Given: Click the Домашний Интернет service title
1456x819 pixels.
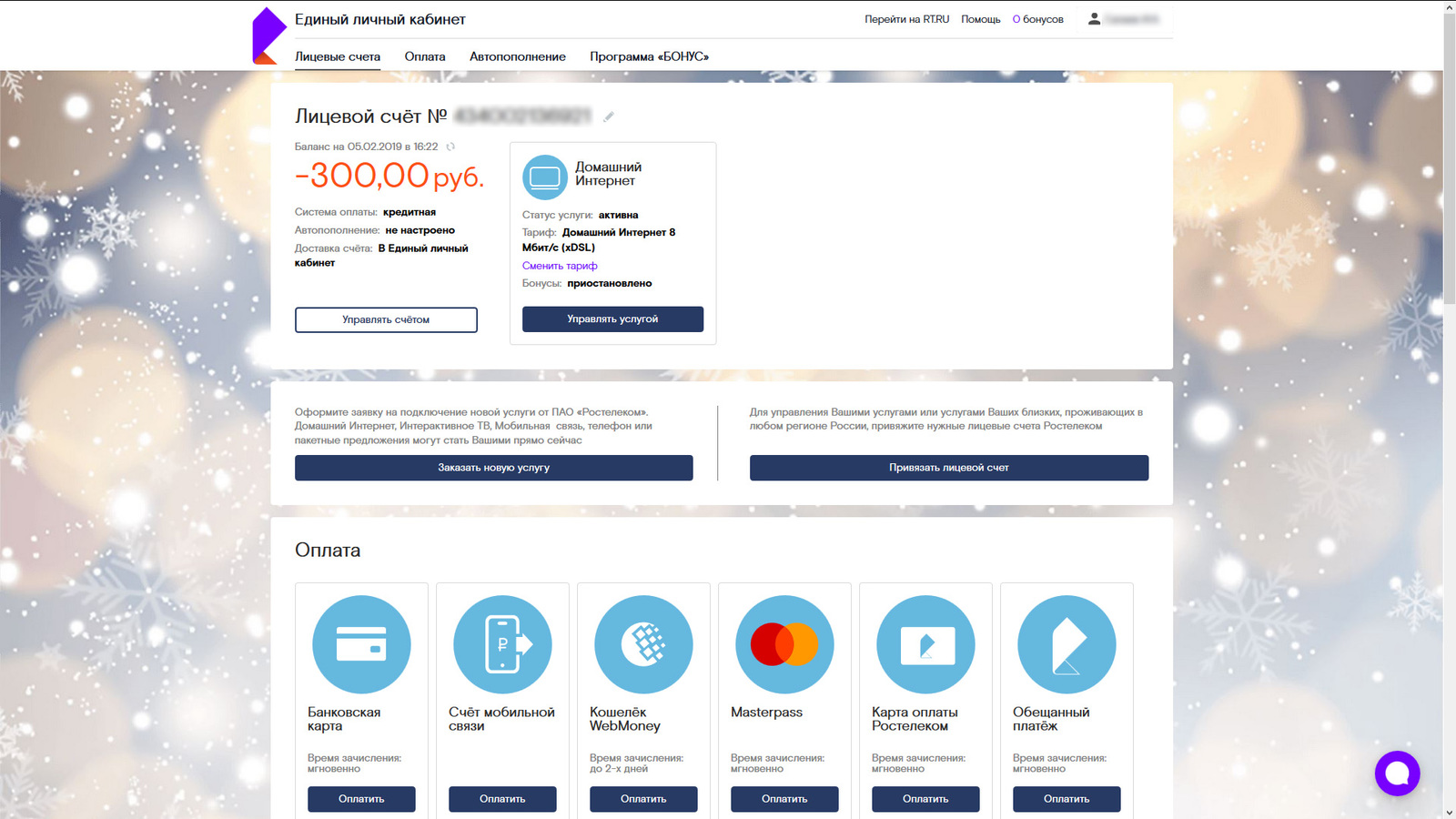Looking at the screenshot, I should click(608, 174).
